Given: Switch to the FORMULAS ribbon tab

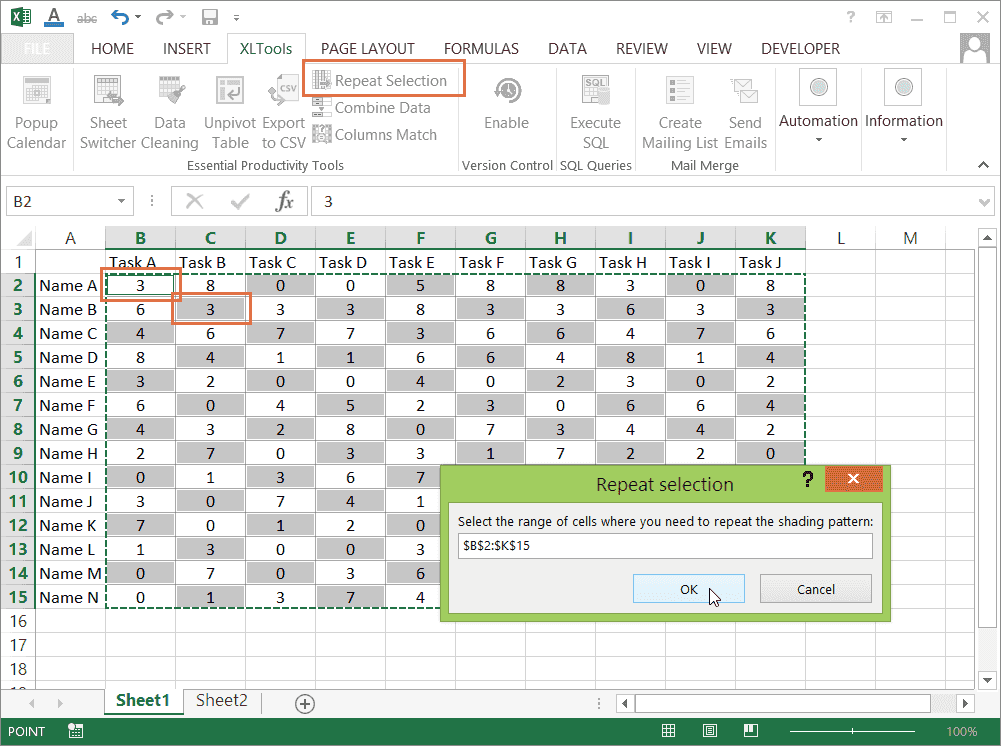Looking at the screenshot, I should pyautogui.click(x=481, y=48).
